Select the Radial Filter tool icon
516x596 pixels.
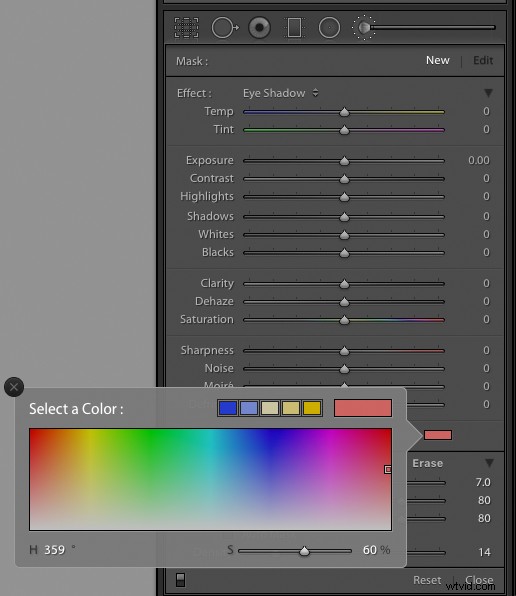pyautogui.click(x=329, y=28)
